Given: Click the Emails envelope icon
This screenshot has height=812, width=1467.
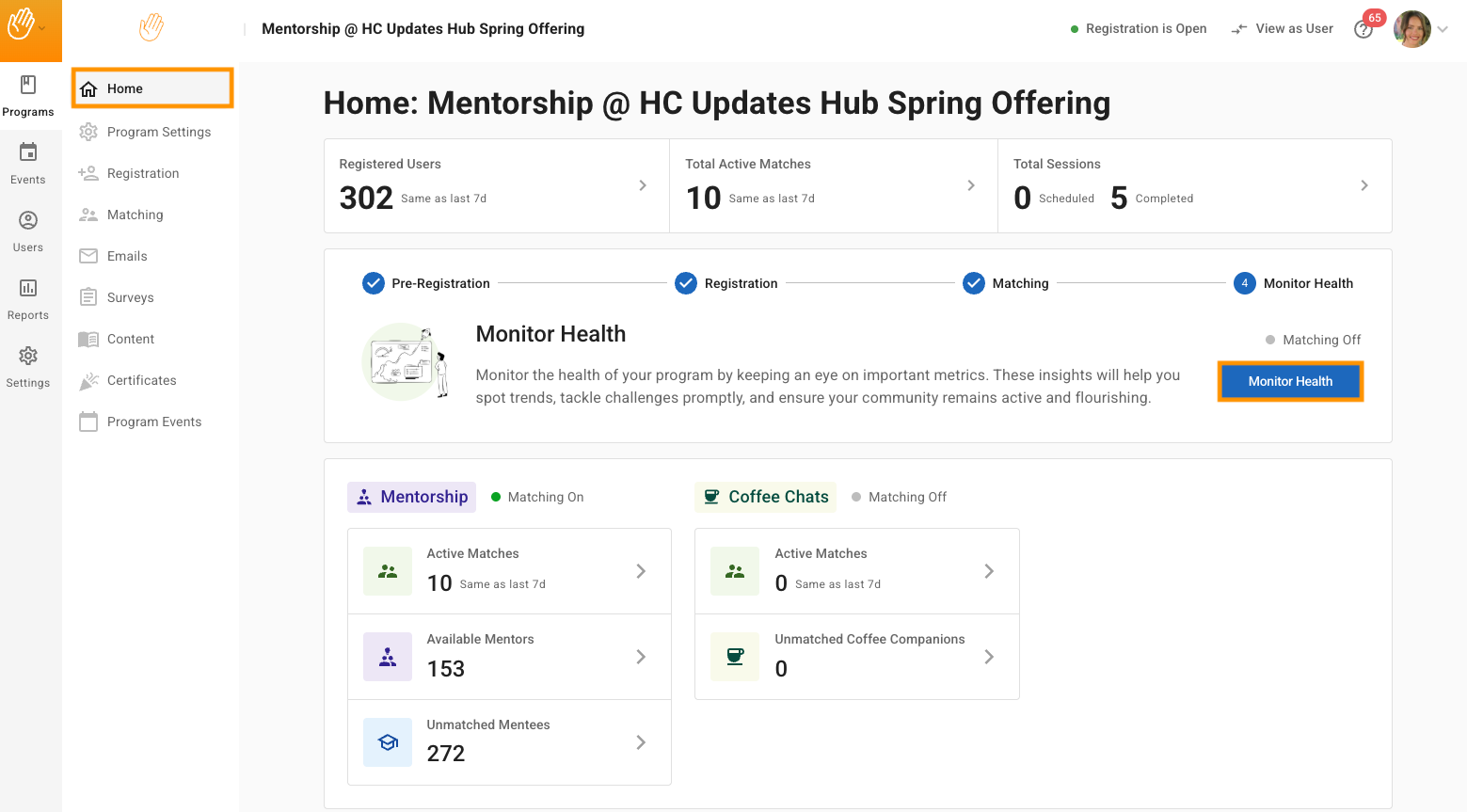Looking at the screenshot, I should tap(88, 256).
